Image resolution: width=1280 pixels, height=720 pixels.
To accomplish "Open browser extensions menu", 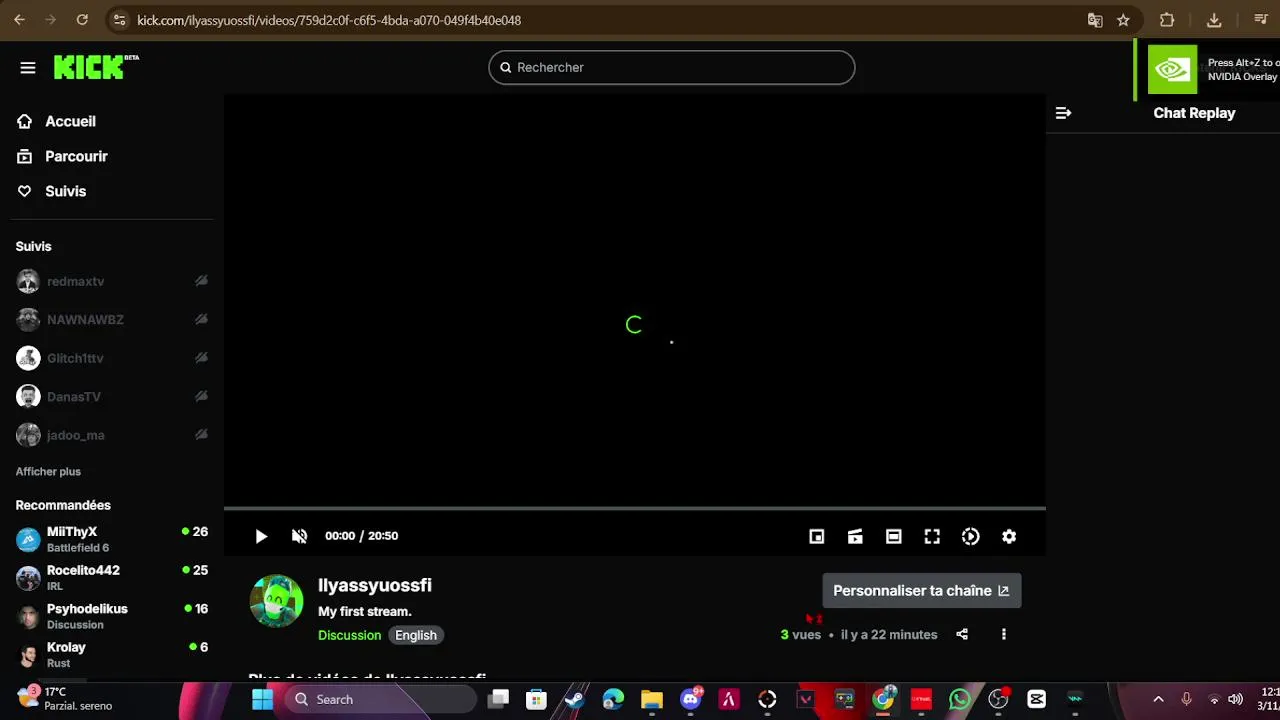I will point(1167,20).
